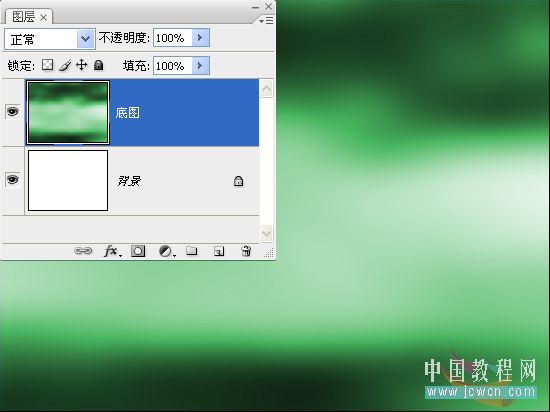Click the link layers icon
Screen dimensions: 550x412
tap(83, 251)
